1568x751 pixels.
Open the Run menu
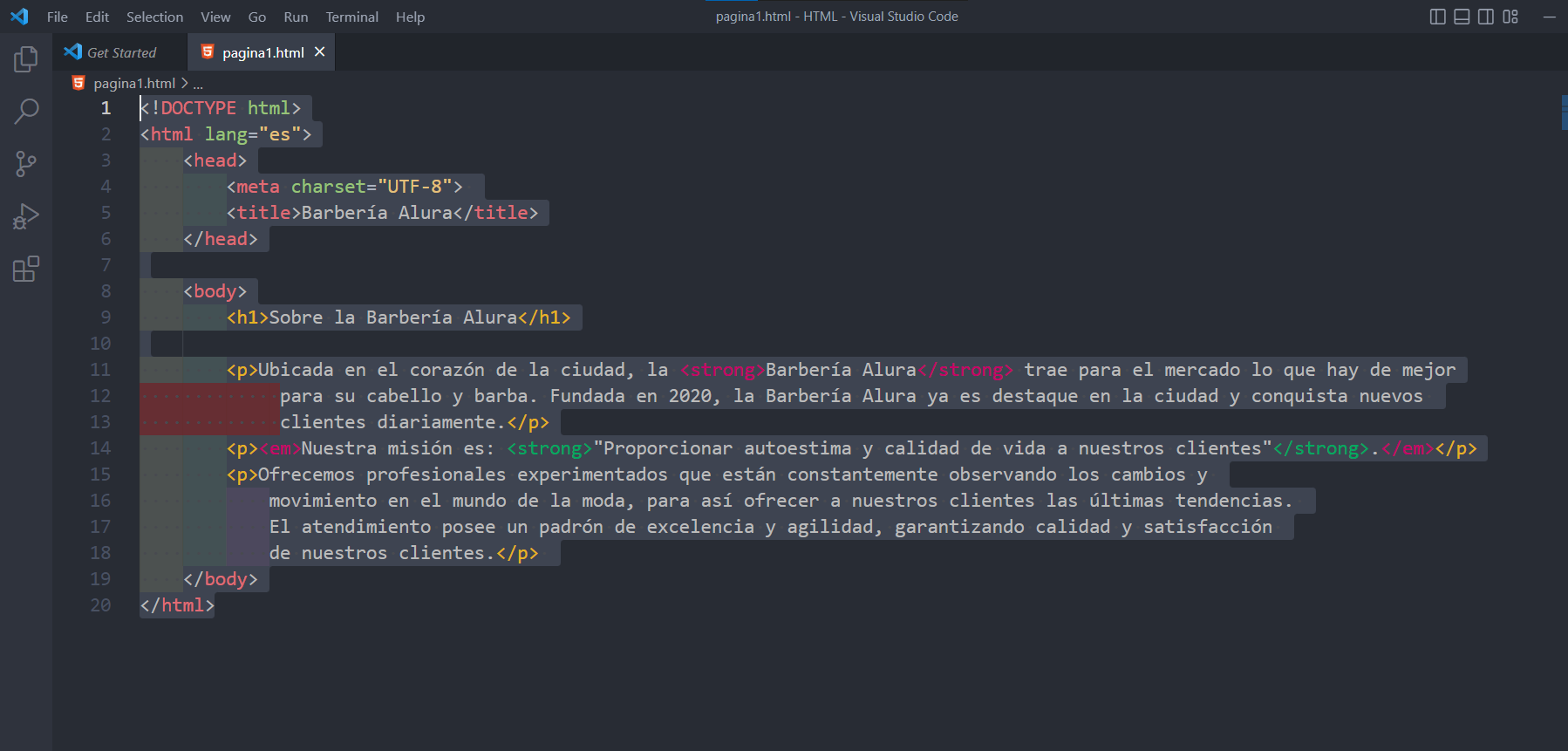click(x=296, y=17)
